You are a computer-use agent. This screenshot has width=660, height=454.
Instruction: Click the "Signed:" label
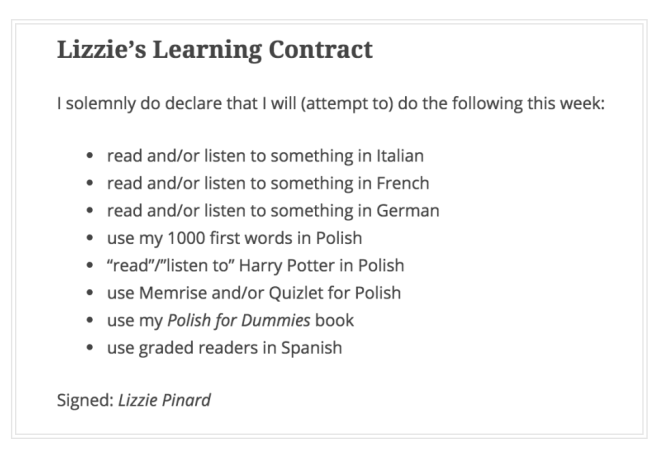(x=85, y=400)
